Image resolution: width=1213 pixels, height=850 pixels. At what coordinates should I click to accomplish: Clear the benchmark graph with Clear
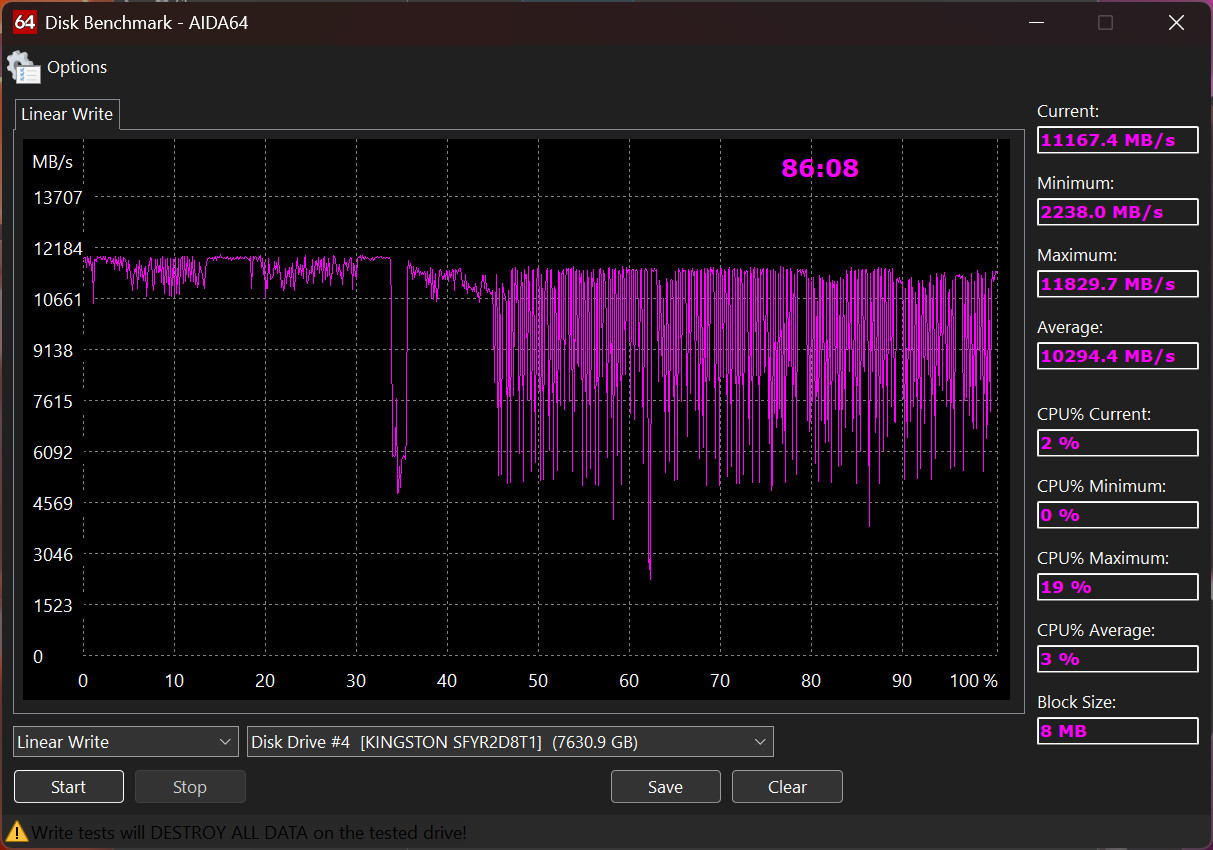(x=787, y=787)
